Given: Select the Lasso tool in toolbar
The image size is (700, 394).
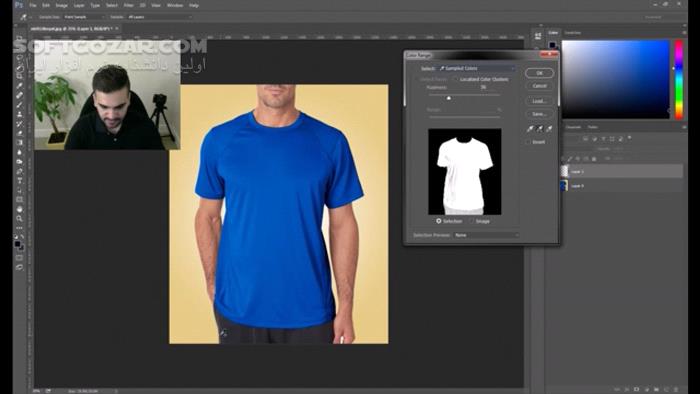Looking at the screenshot, I should click(x=19, y=58).
